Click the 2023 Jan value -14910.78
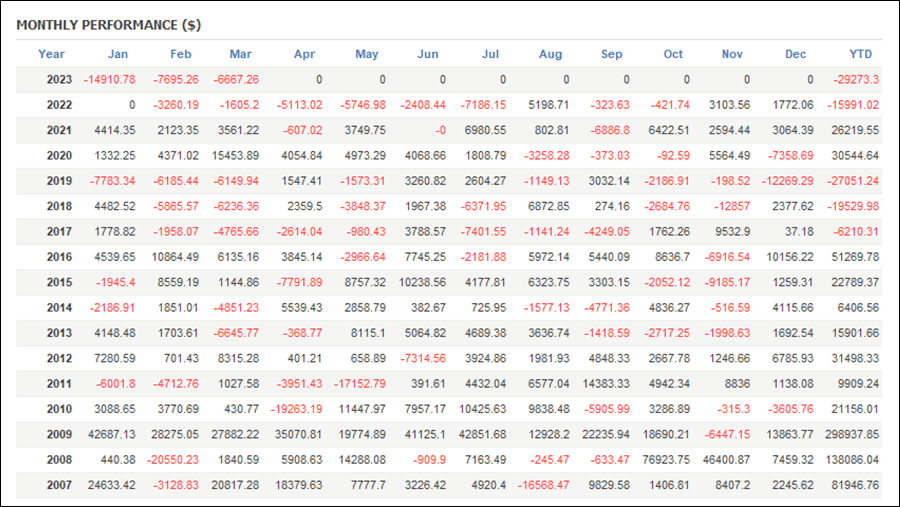The image size is (900, 507). 110,79
